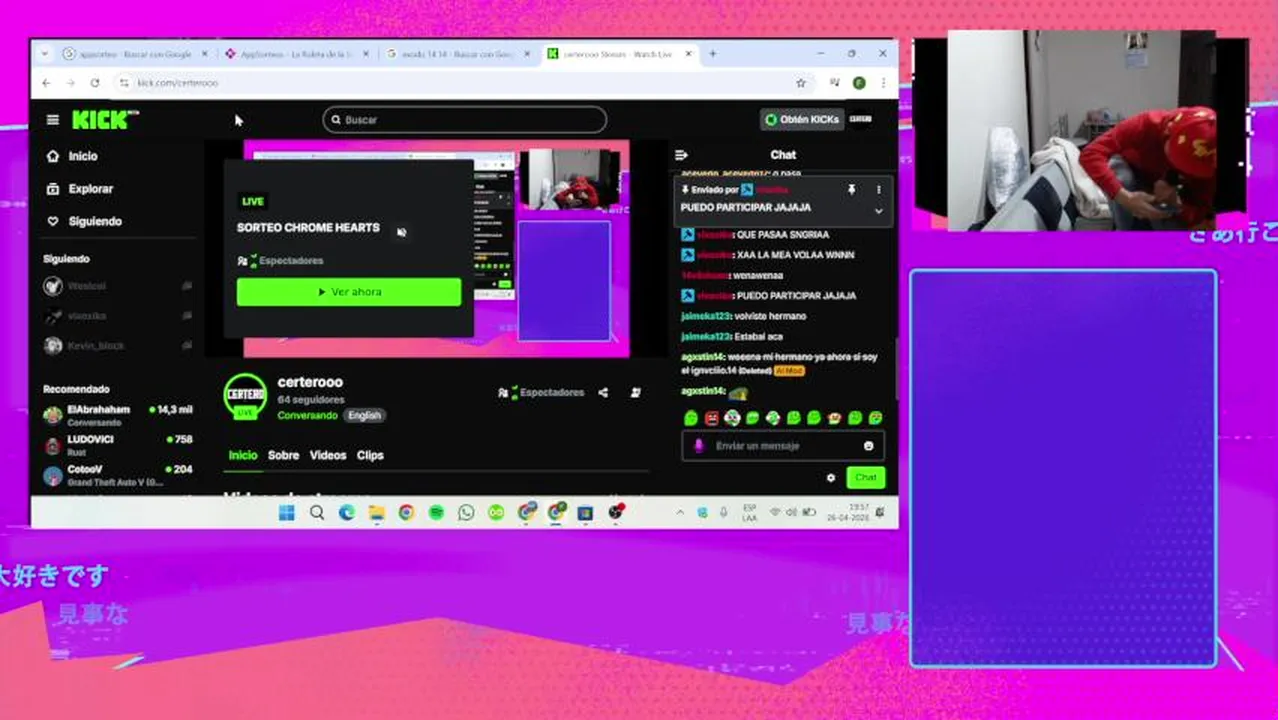This screenshot has width=1278, height=720.
Task: Open File Explorer from the taskbar
Action: click(376, 513)
